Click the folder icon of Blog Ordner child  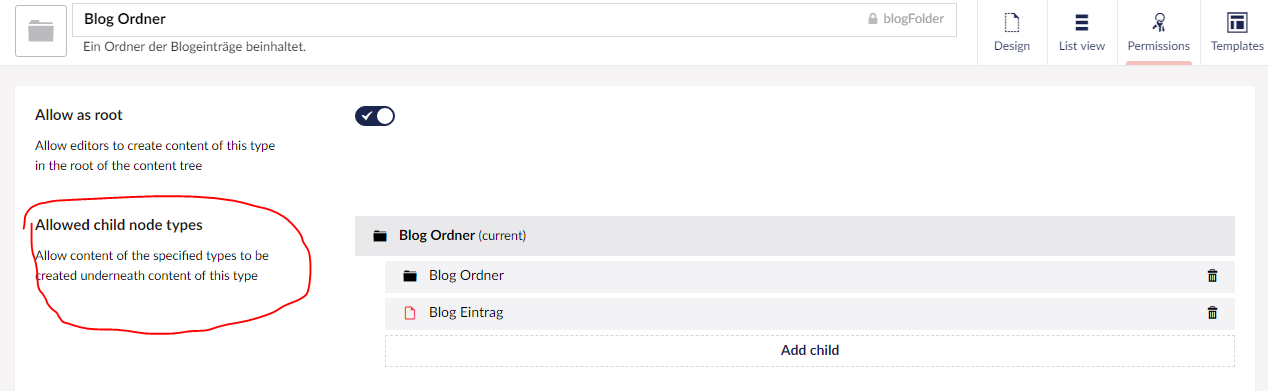(409, 276)
